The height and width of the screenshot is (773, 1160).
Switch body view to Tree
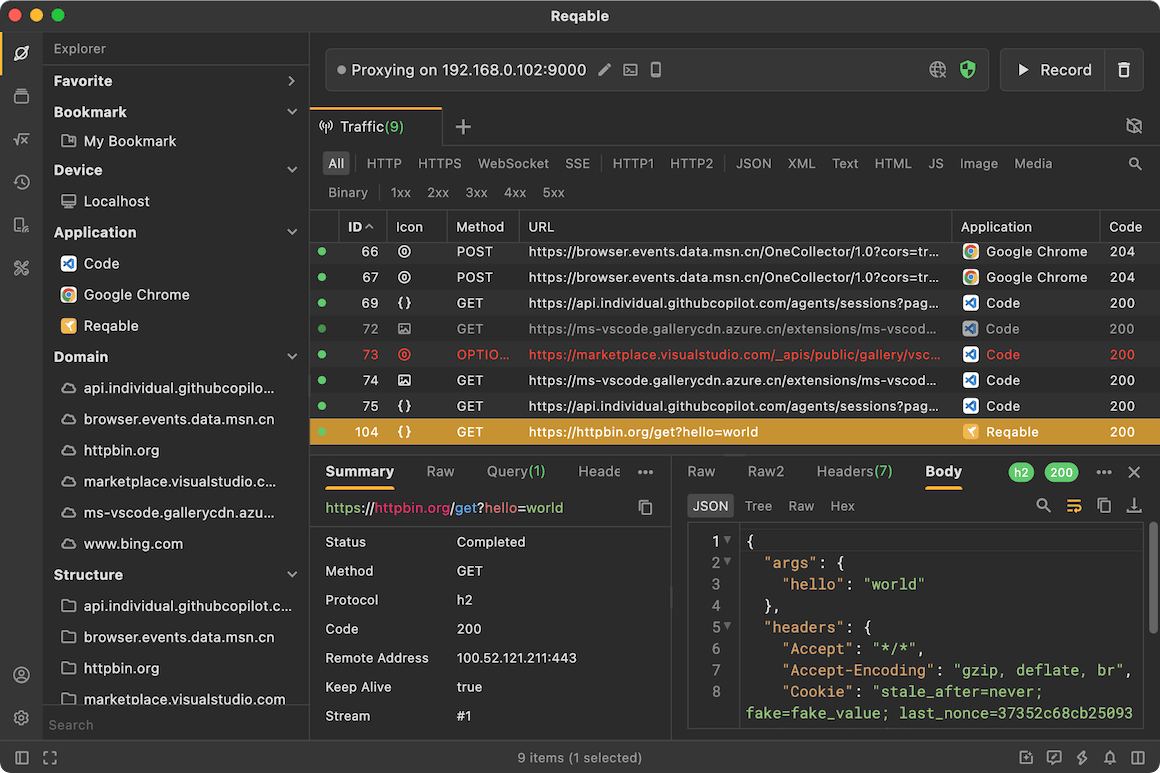tap(758, 506)
